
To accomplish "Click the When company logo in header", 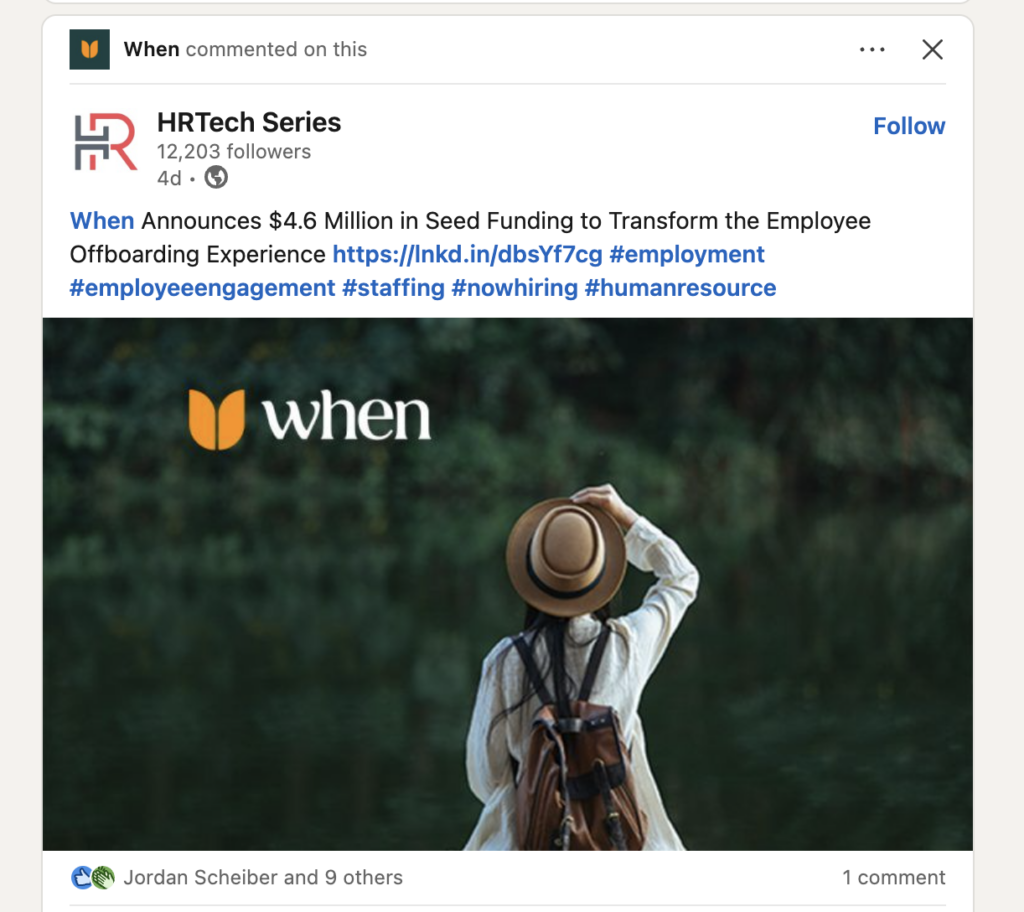I will pos(89,49).
